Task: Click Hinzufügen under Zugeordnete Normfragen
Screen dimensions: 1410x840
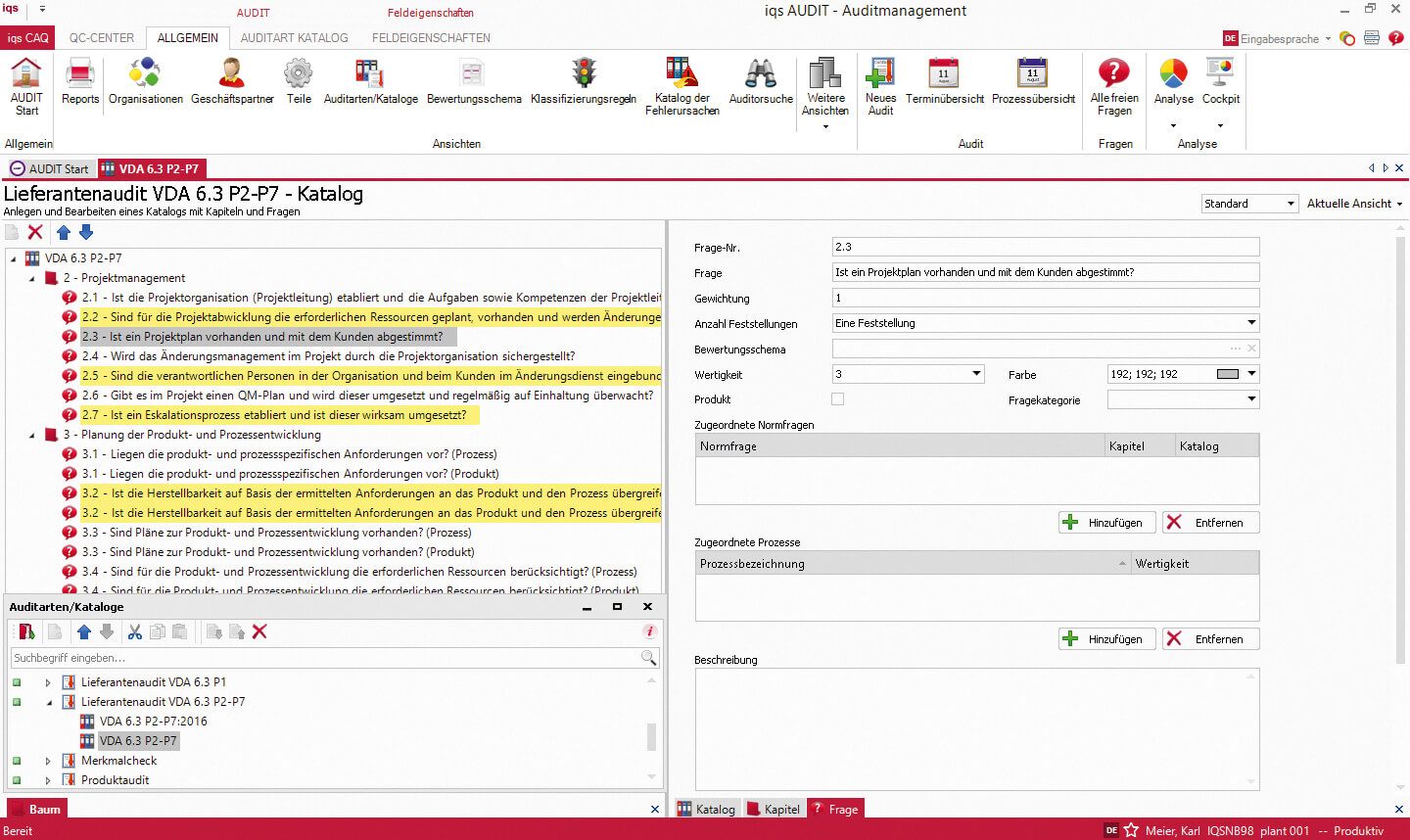Action: [x=1106, y=522]
